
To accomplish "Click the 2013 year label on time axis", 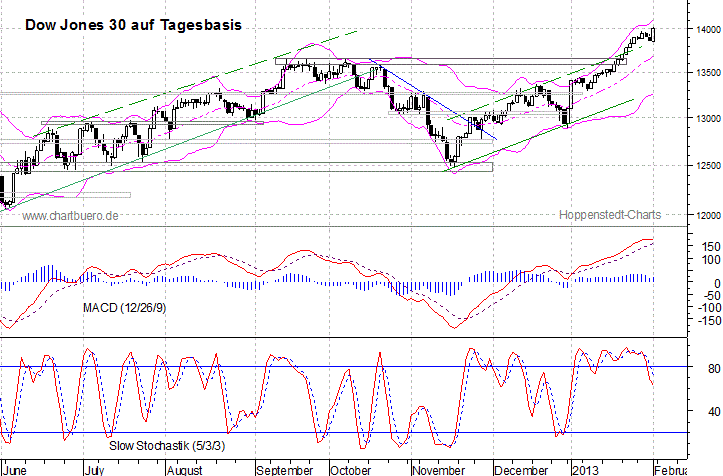I will [585, 470].
